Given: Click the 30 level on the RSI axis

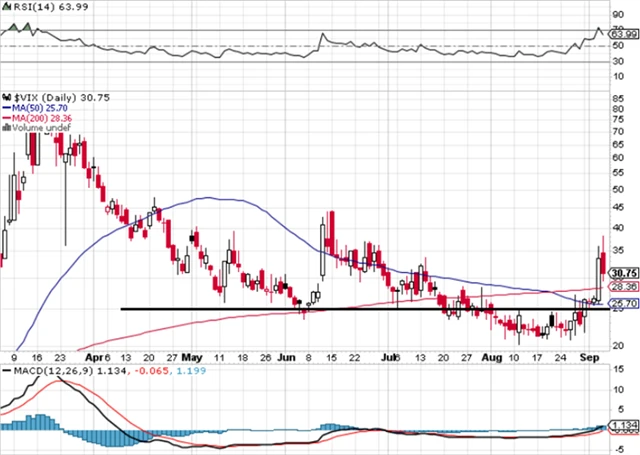Looking at the screenshot, I should [x=618, y=61].
